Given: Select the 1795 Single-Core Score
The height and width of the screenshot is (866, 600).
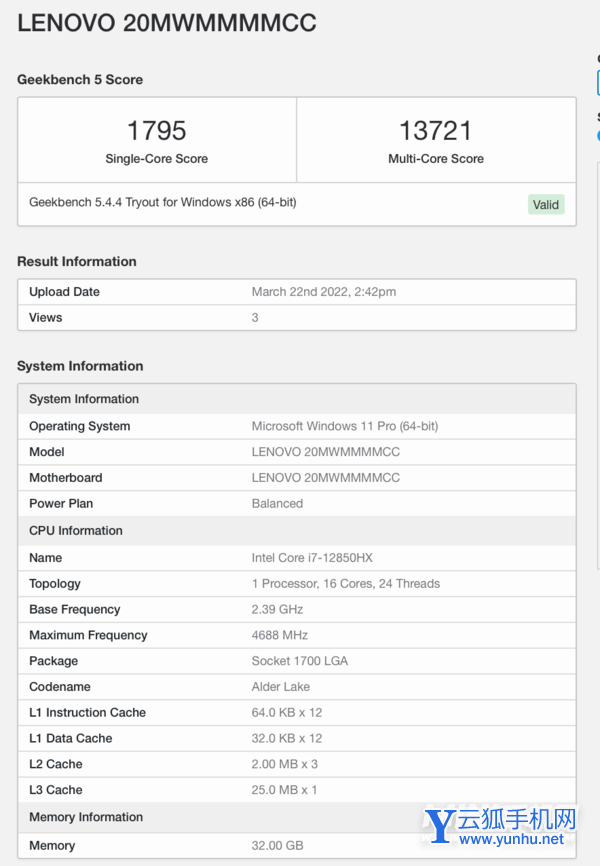Looking at the screenshot, I should (157, 130).
